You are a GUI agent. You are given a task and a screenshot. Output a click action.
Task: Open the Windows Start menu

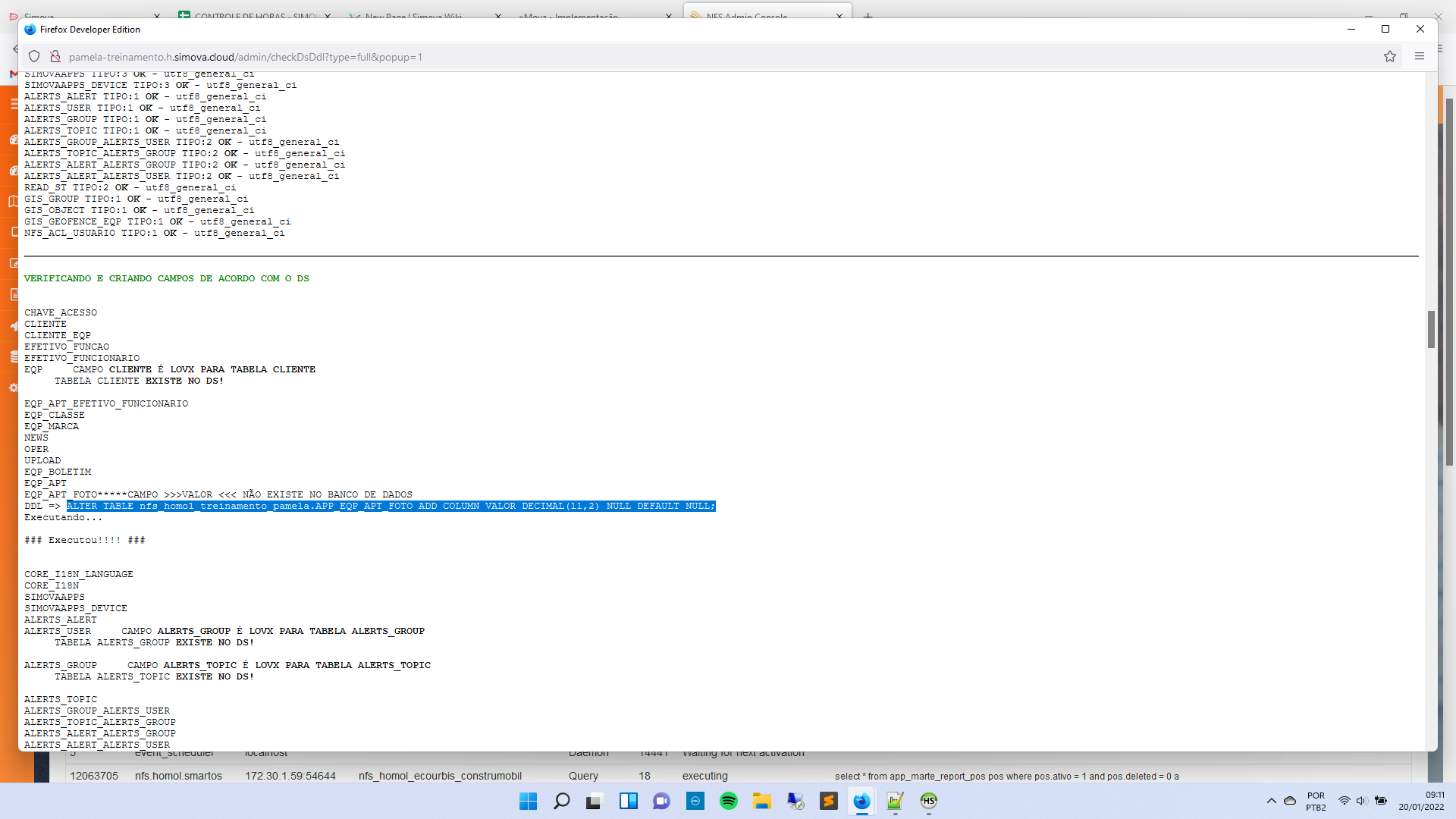528,801
